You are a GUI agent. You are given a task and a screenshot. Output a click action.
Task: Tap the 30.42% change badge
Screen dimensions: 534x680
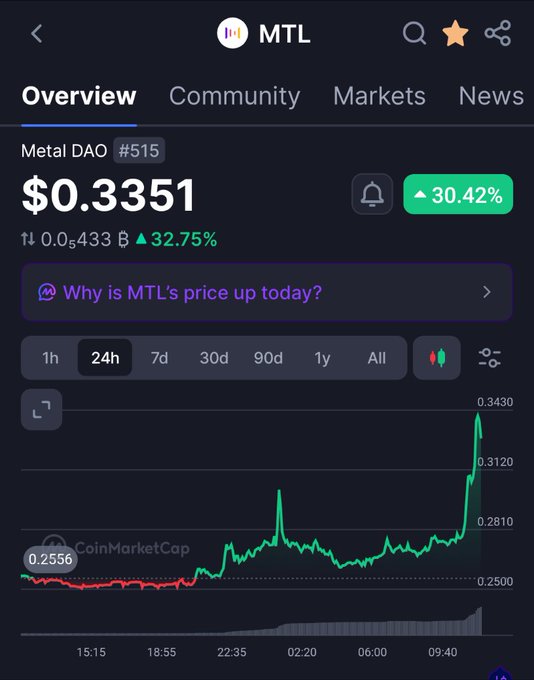pos(458,194)
